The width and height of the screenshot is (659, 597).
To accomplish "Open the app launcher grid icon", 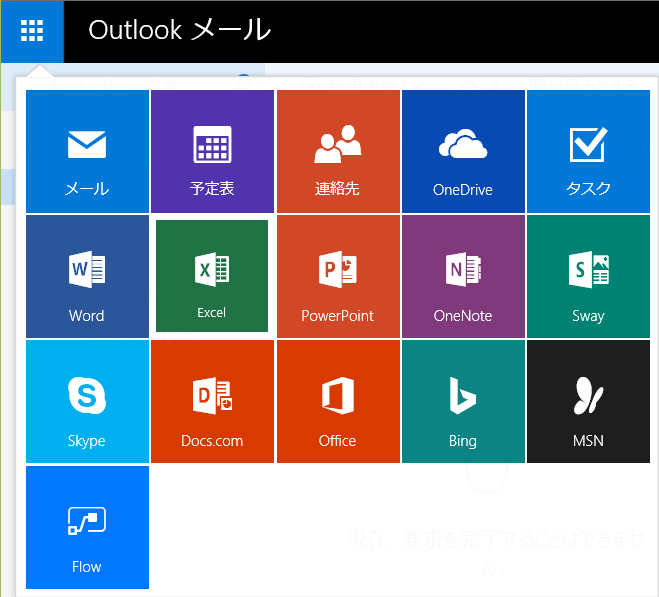I will tap(32, 31).
